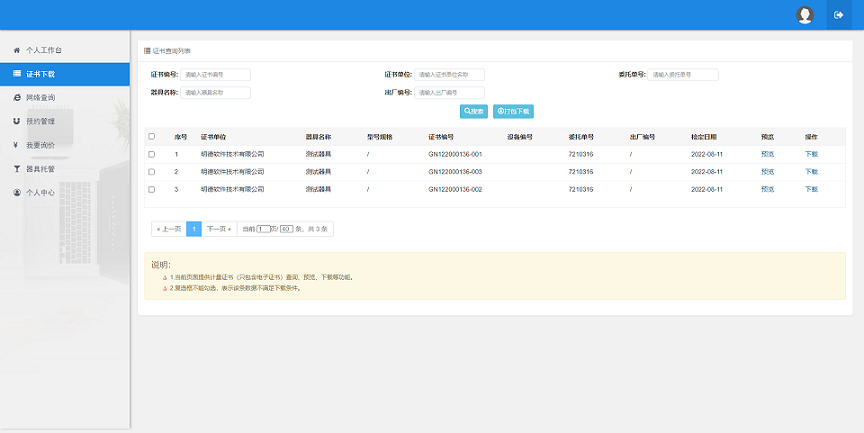The height and width of the screenshot is (433, 864).
Task: Click the 打包下载 batch download button
Action: tap(513, 111)
